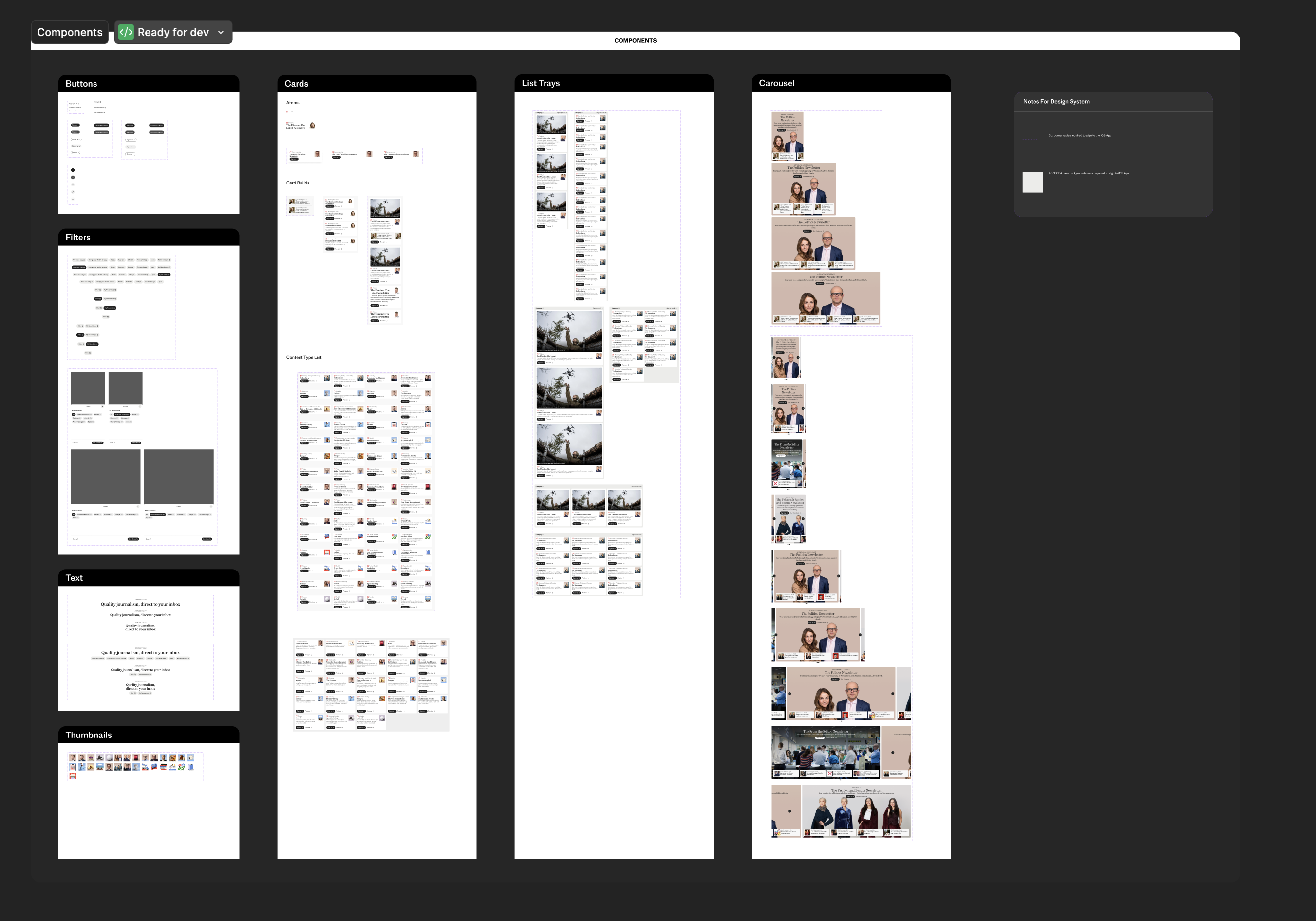Click the Text frame header
1316x921 pixels.
(x=74, y=578)
